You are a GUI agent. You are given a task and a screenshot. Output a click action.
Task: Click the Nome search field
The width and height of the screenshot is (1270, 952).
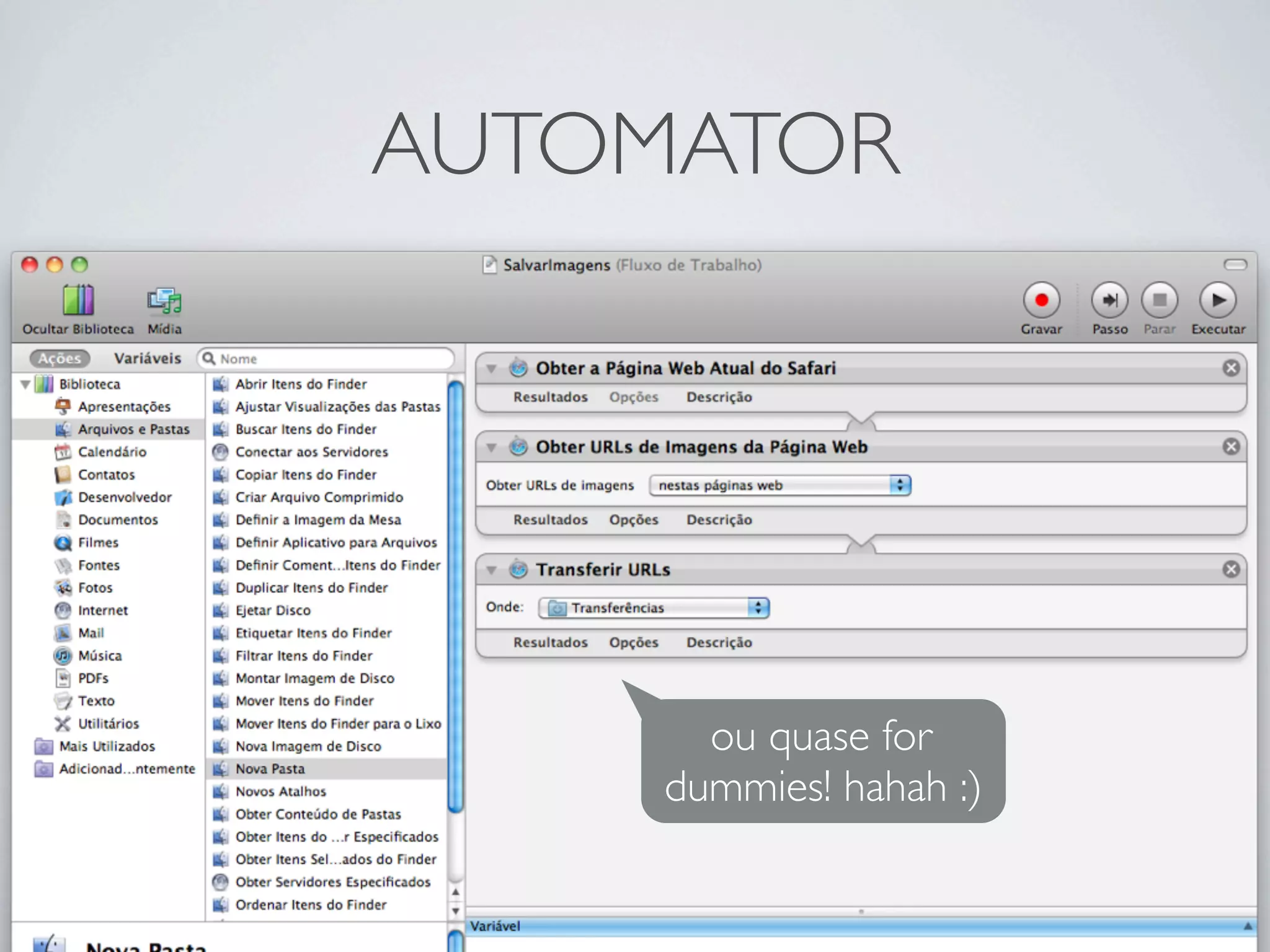(x=326, y=359)
